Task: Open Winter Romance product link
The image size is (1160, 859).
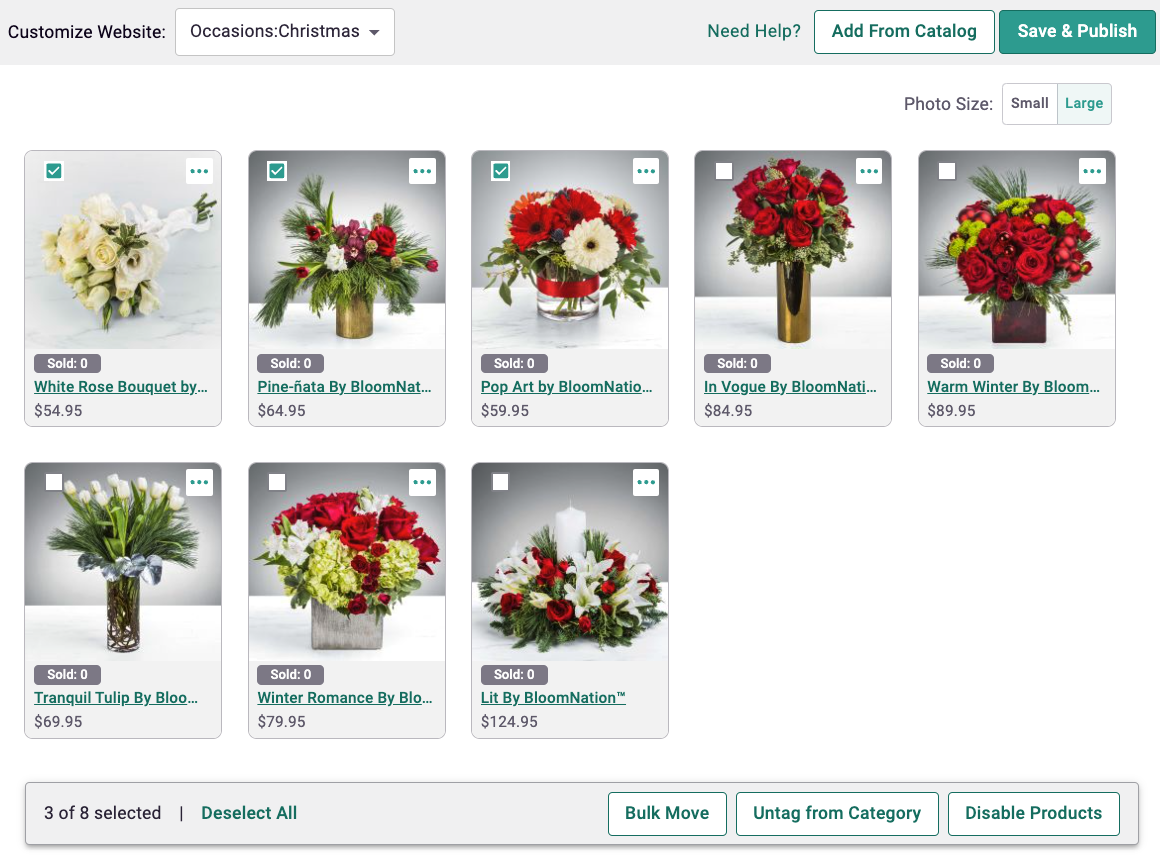Action: coord(345,698)
